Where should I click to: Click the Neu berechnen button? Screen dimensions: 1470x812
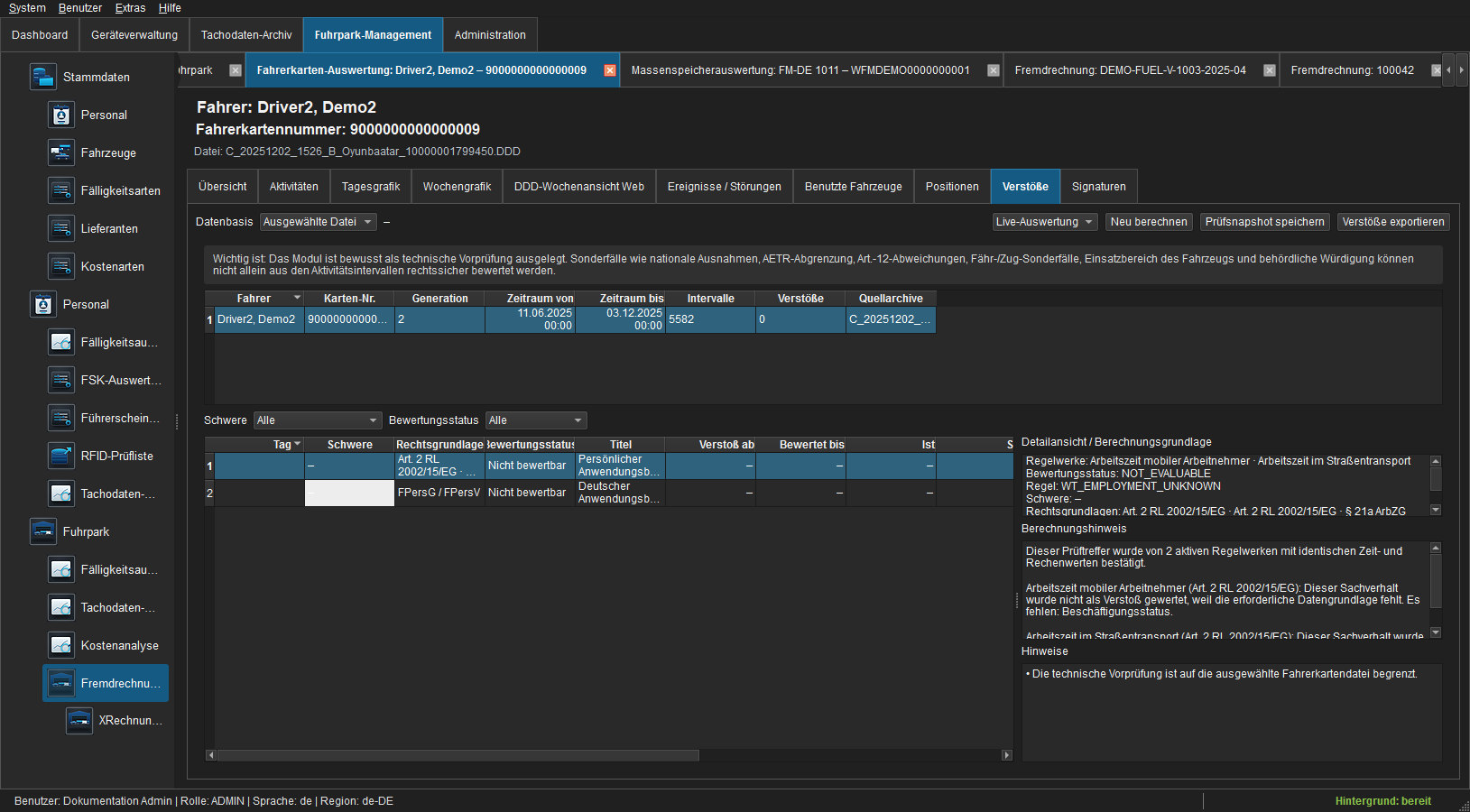1149,222
